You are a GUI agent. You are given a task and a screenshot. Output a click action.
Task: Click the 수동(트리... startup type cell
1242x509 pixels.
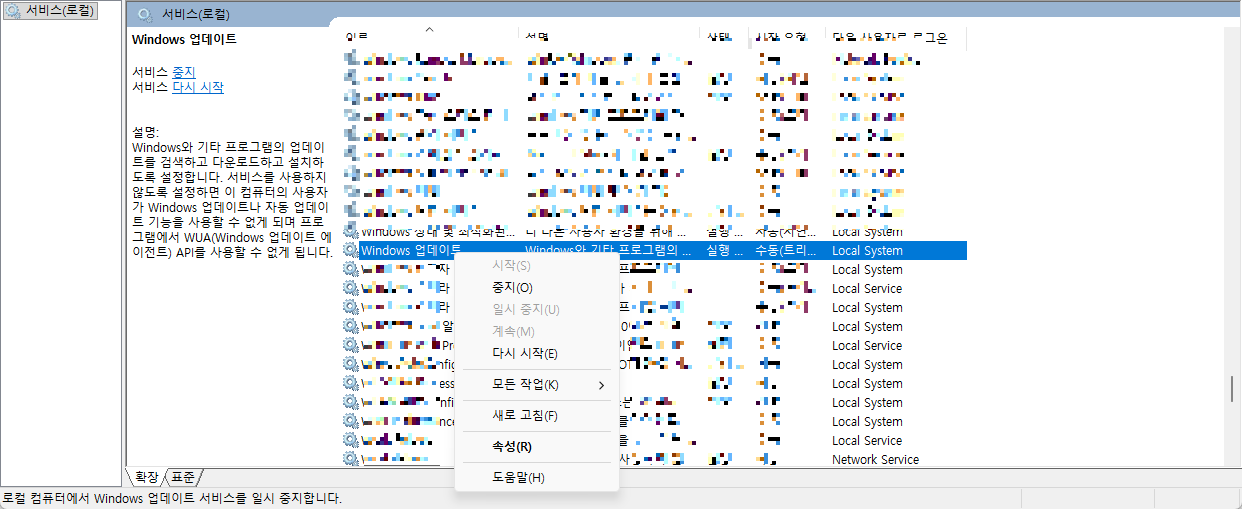pos(788,251)
